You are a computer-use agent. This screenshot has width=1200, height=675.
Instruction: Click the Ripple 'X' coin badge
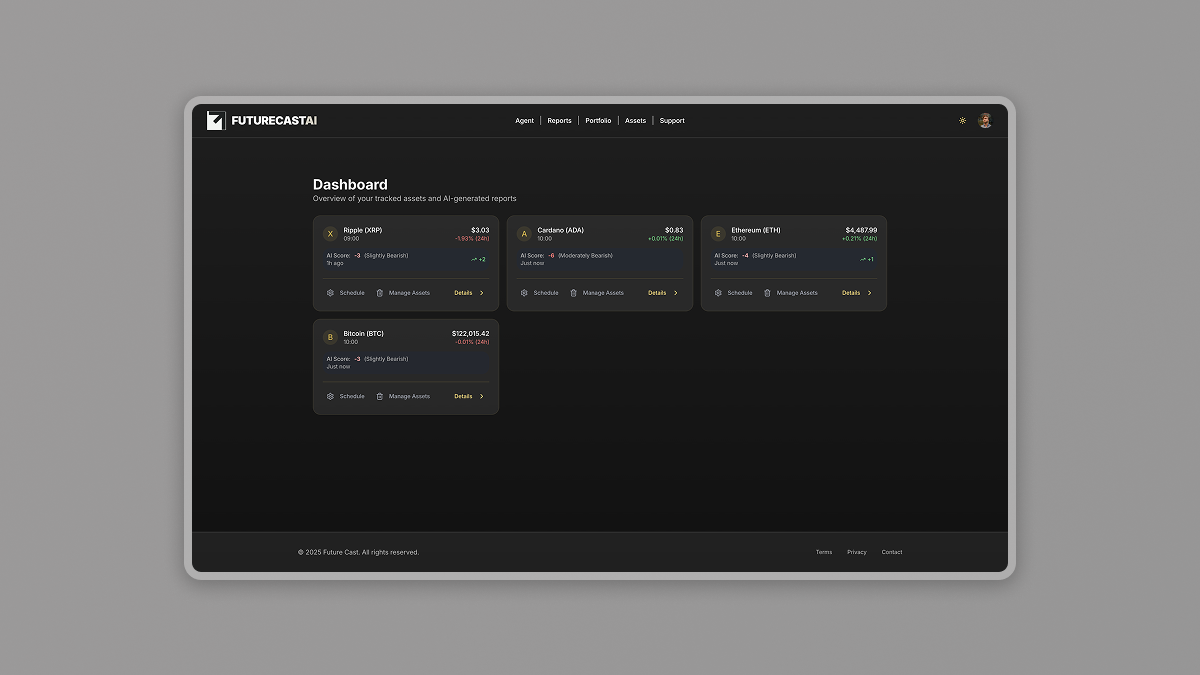point(330,234)
